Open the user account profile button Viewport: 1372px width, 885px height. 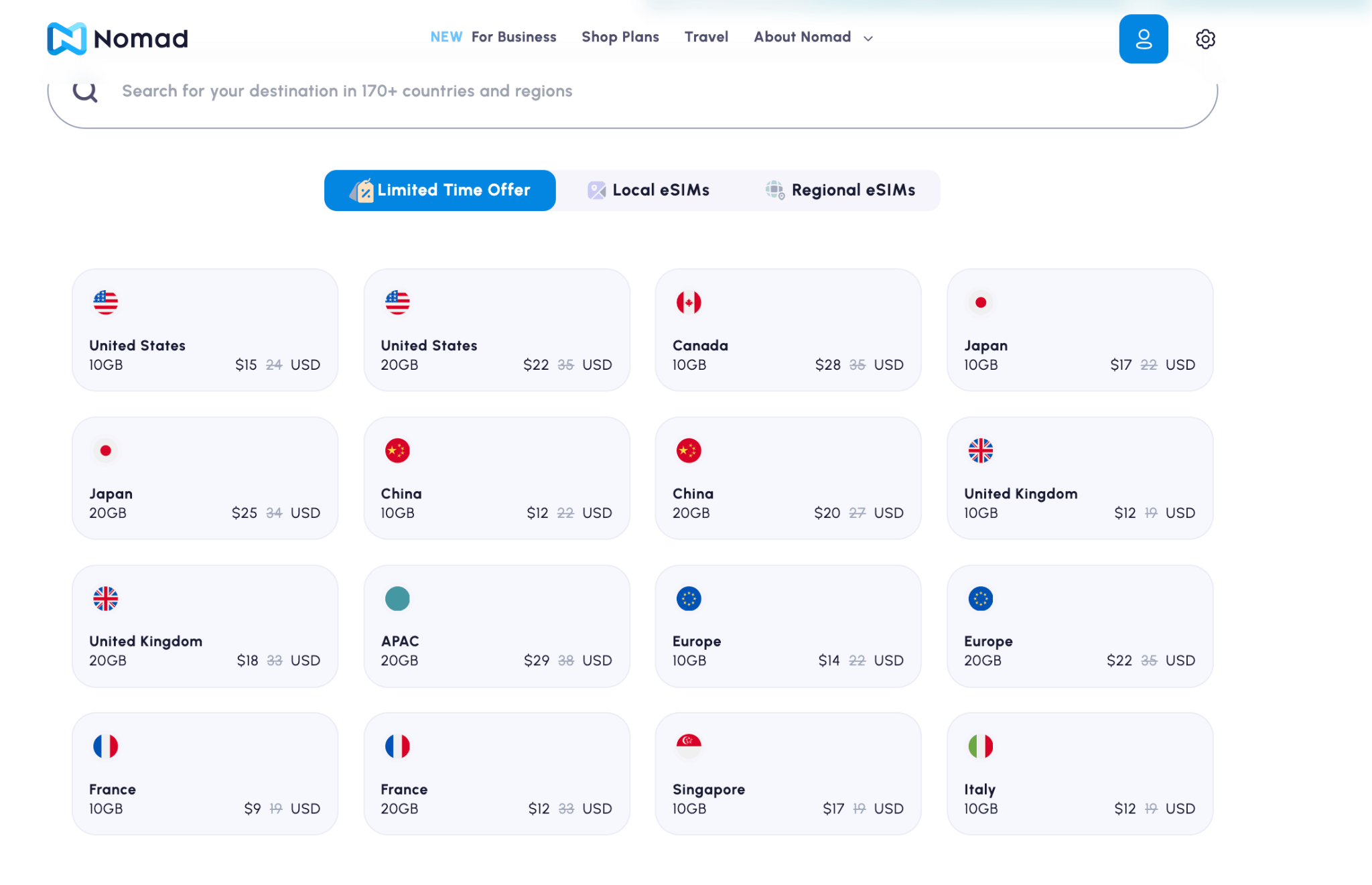[x=1143, y=39]
